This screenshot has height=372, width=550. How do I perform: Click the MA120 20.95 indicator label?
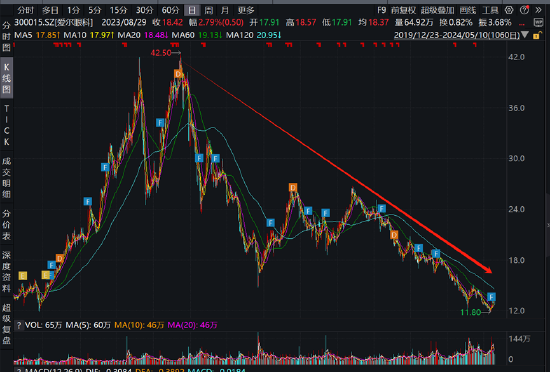click(x=254, y=35)
